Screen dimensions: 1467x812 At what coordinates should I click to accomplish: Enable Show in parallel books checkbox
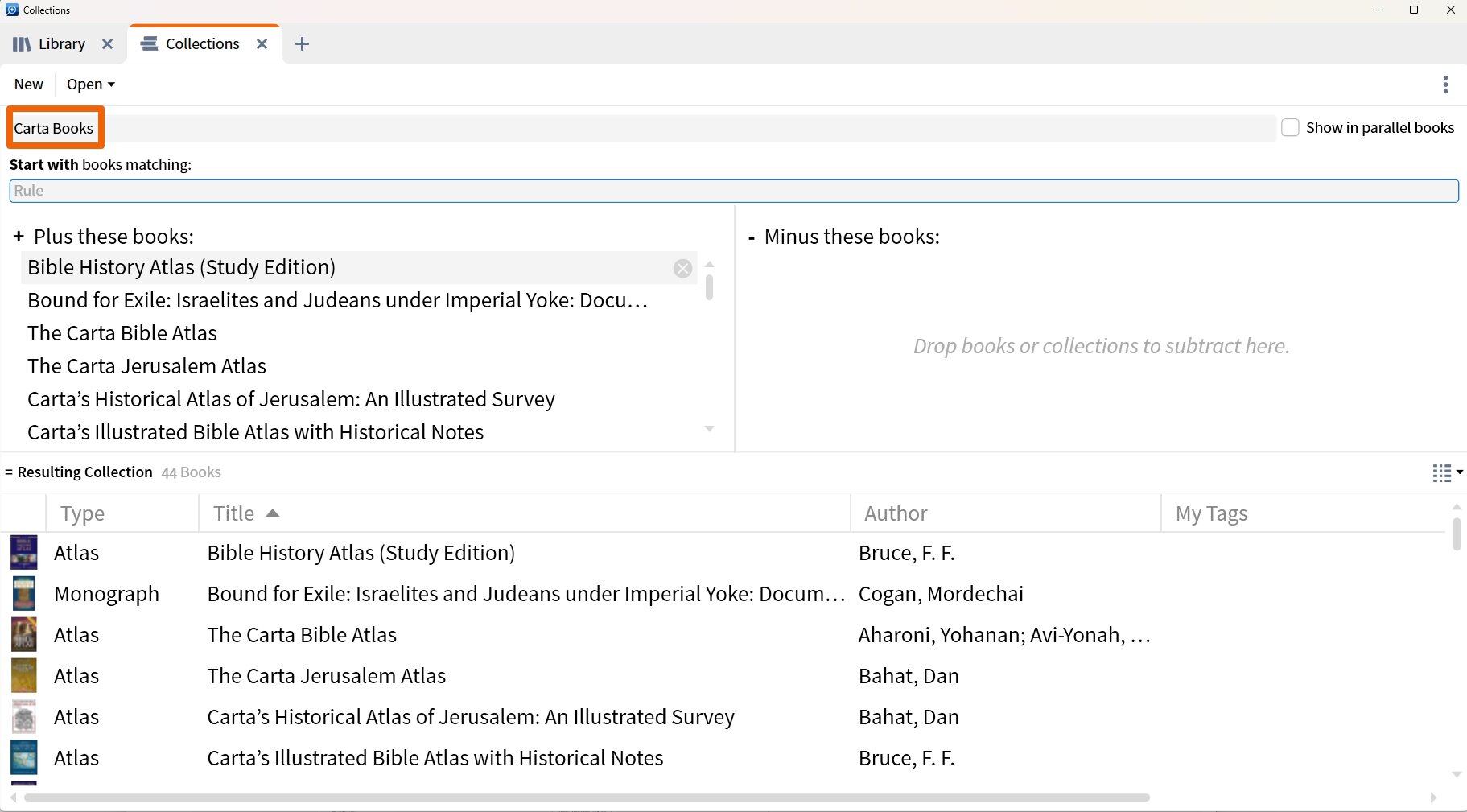(1290, 127)
